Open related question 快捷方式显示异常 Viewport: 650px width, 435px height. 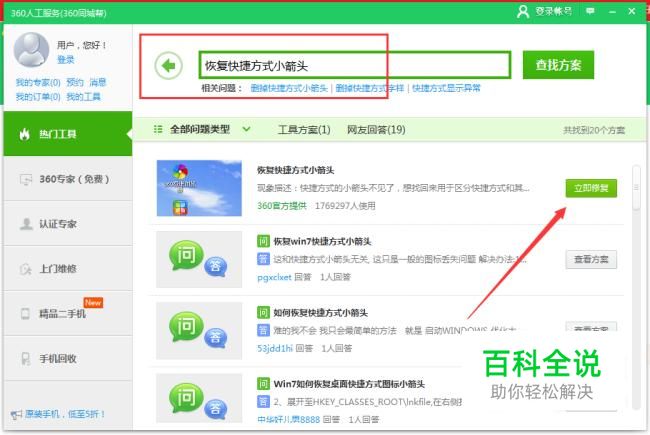[x=446, y=88]
